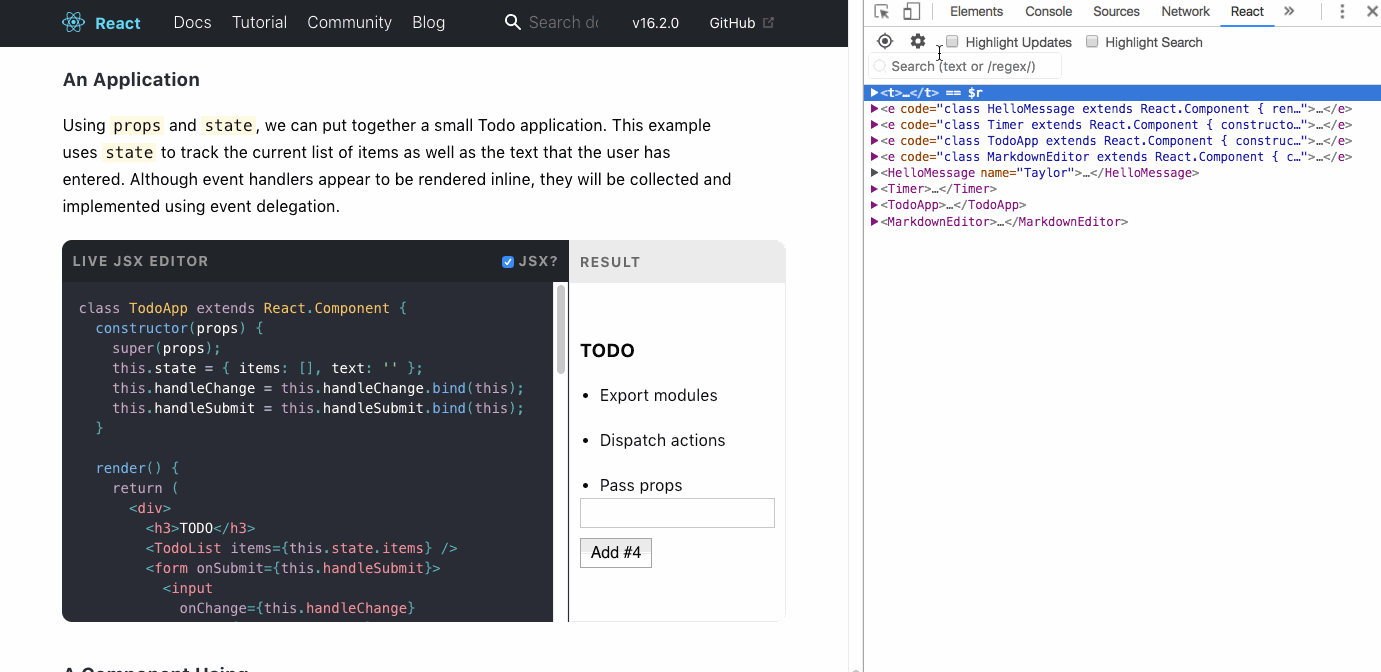
Task: Click the Add #4 button
Action: coord(616,552)
